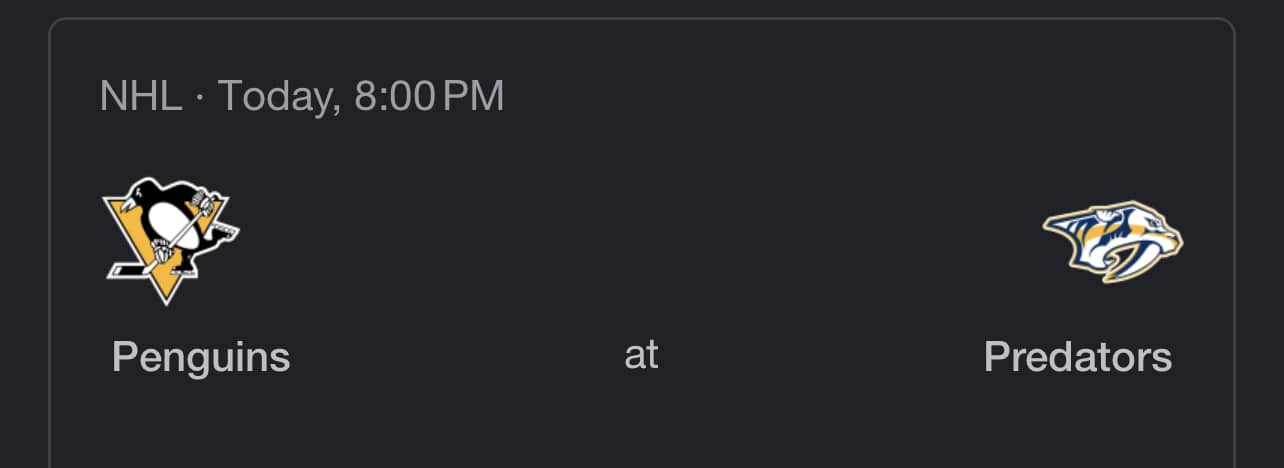Select the Penguins team name label
The width and height of the screenshot is (1284, 468).
pos(201,357)
